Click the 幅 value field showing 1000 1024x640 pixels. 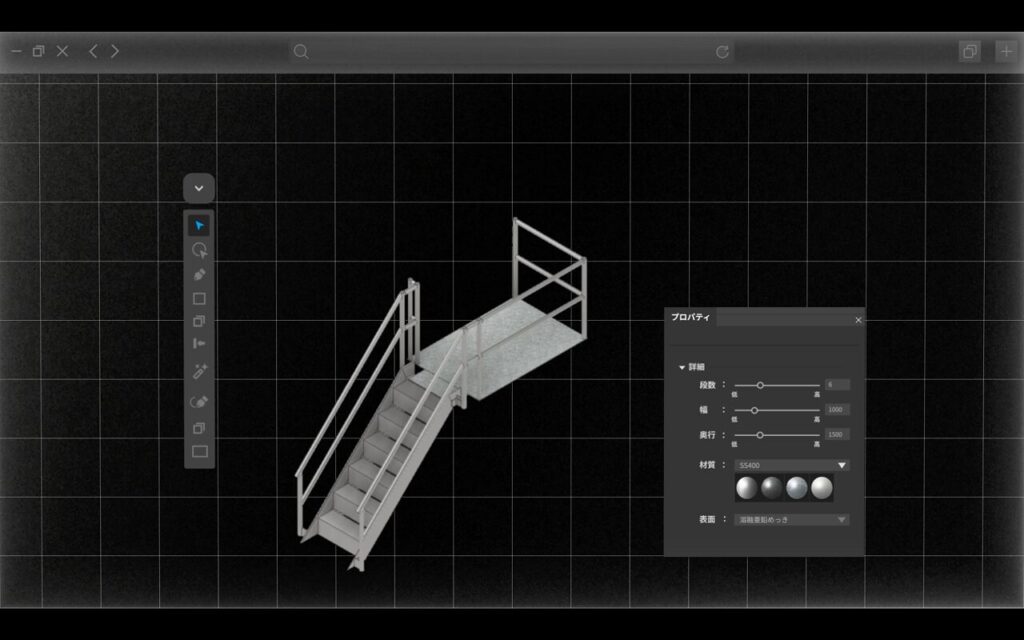(836, 410)
